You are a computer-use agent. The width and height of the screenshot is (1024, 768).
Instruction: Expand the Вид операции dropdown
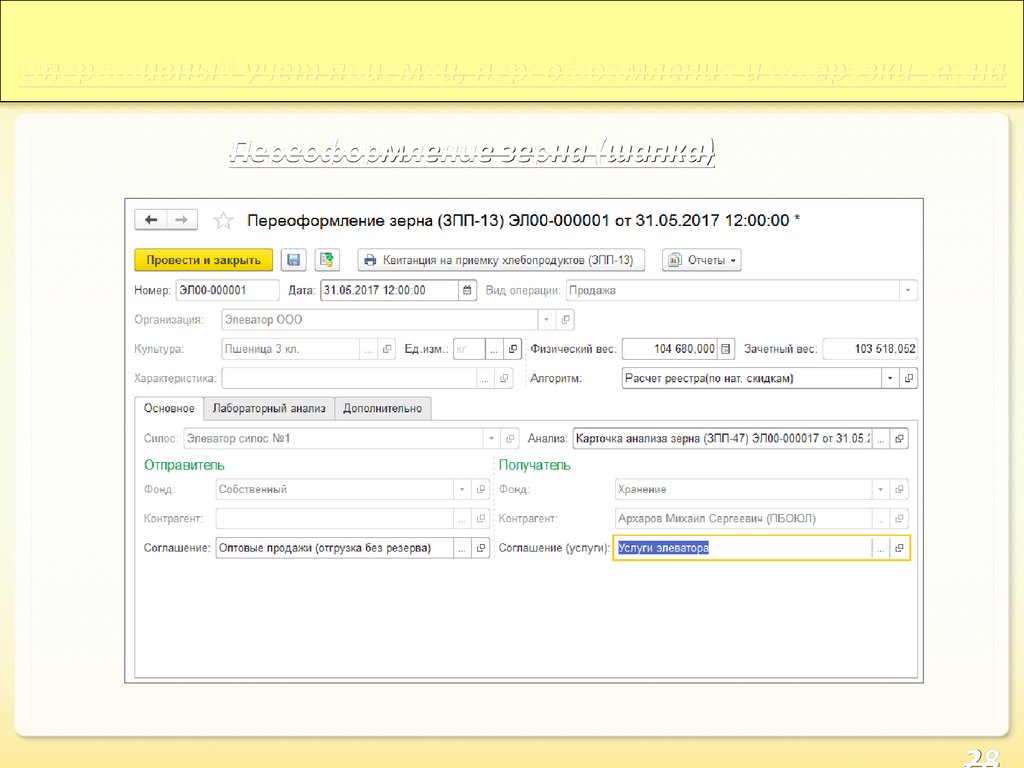[907, 291]
